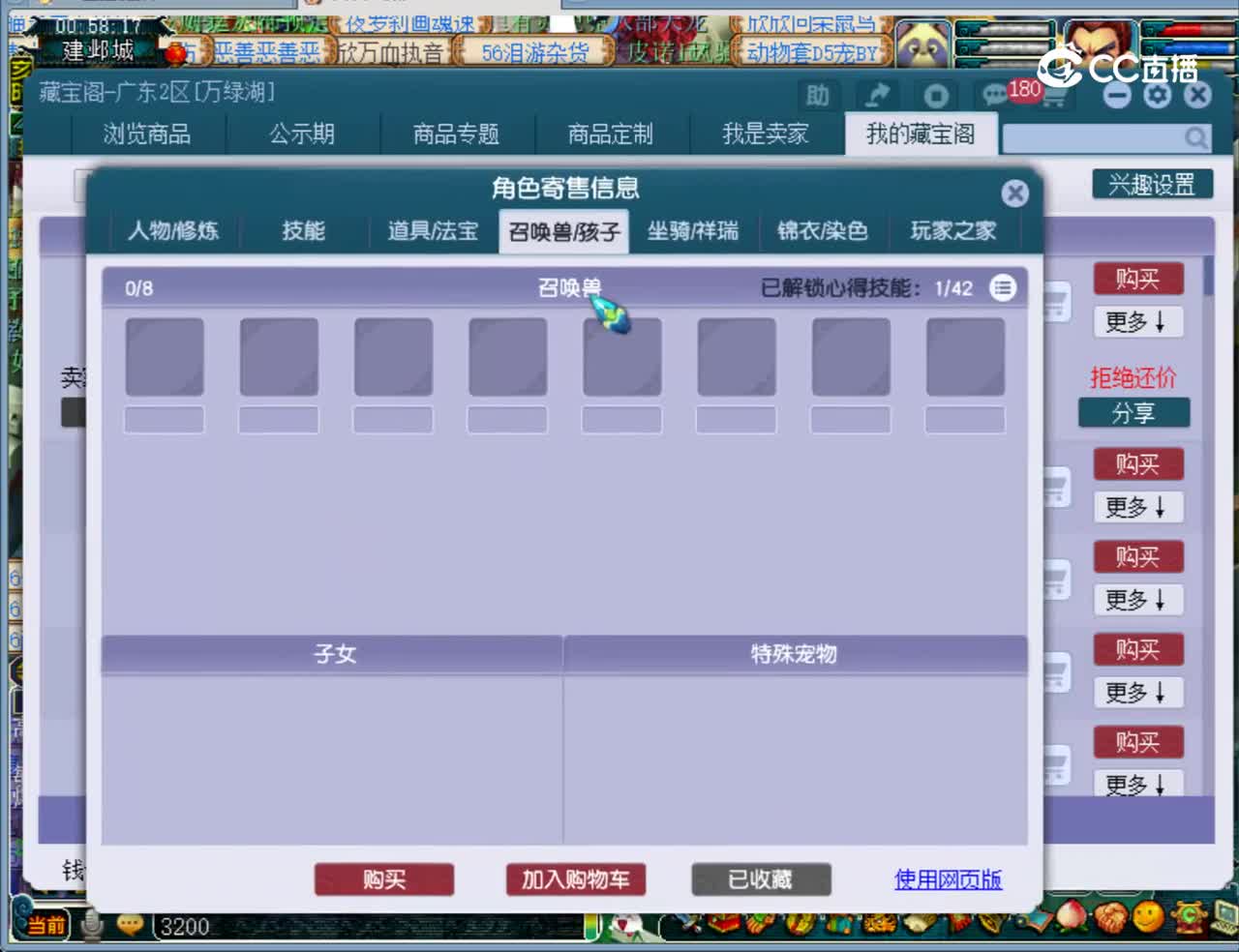Click the 0/8 counter text
Image resolution: width=1239 pixels, height=952 pixels.
point(138,288)
